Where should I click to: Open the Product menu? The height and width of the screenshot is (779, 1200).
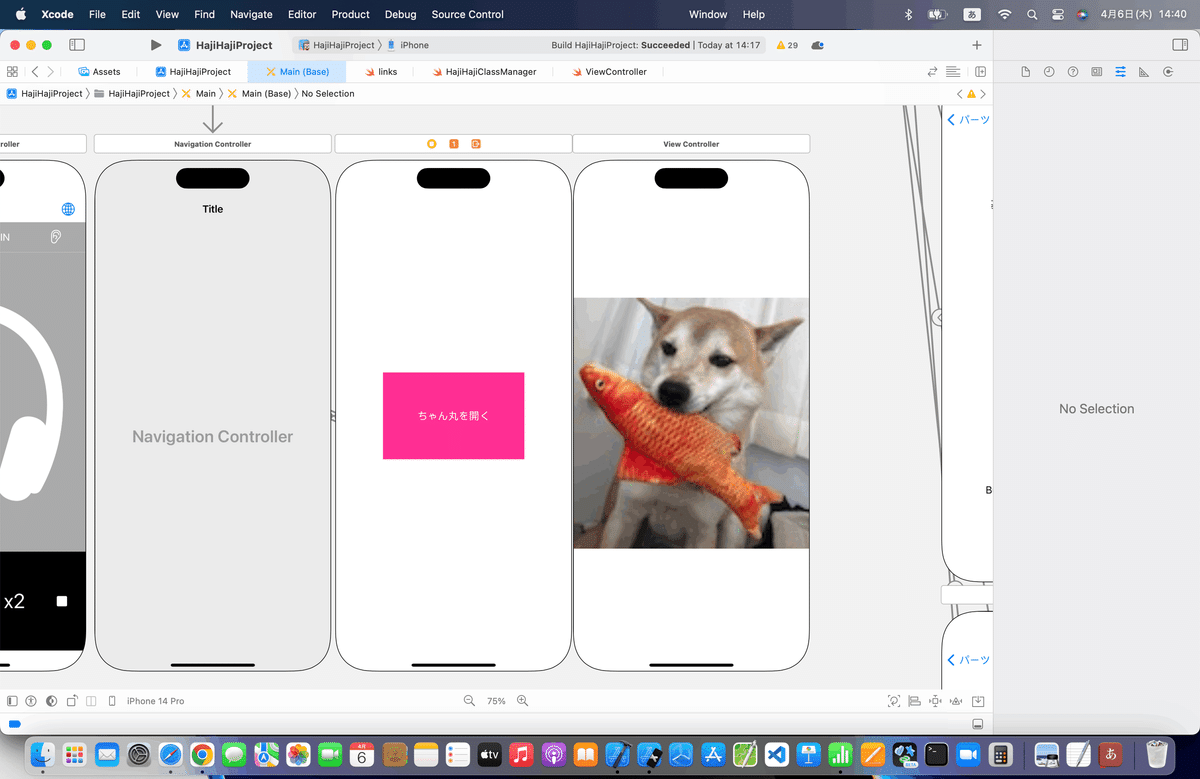[x=350, y=14]
